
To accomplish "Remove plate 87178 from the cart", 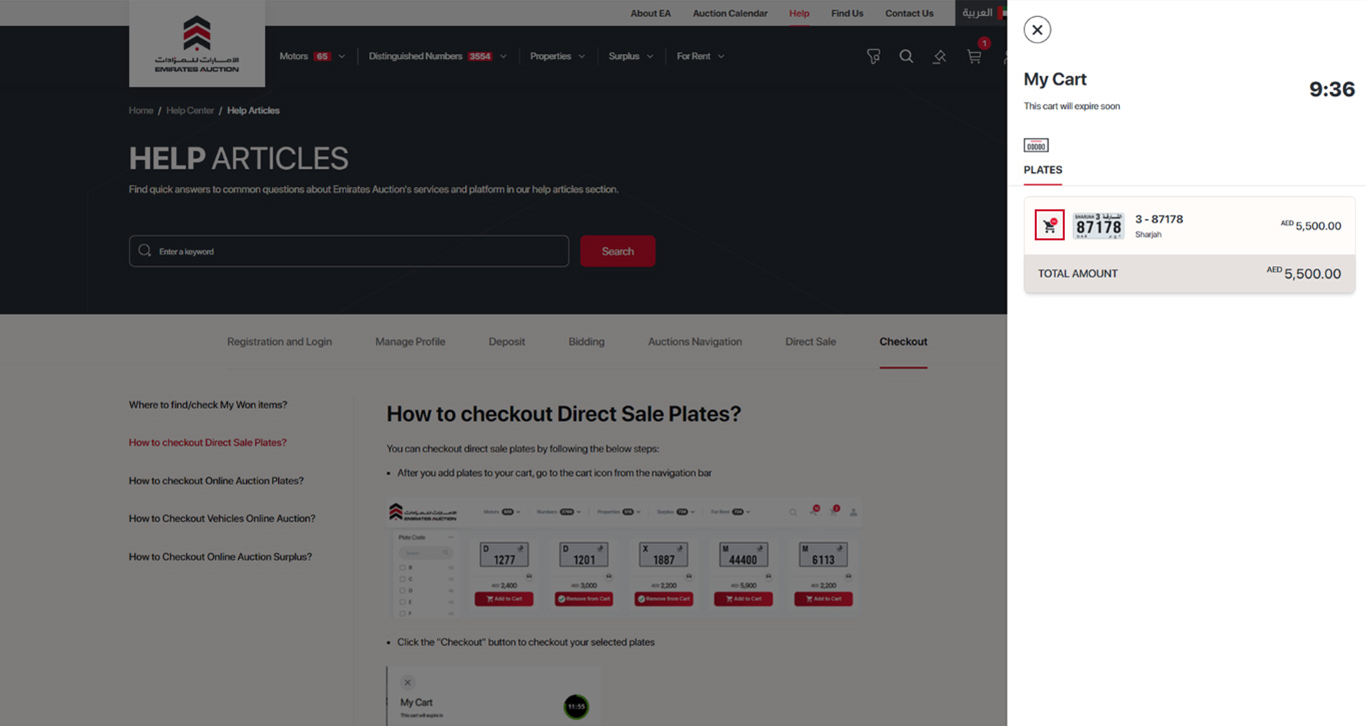I will [x=1049, y=226].
